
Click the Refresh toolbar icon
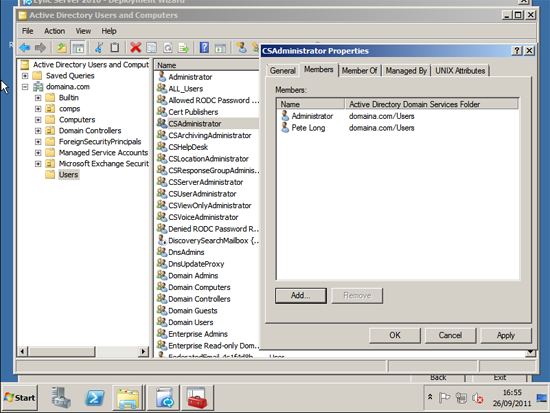tap(168, 47)
